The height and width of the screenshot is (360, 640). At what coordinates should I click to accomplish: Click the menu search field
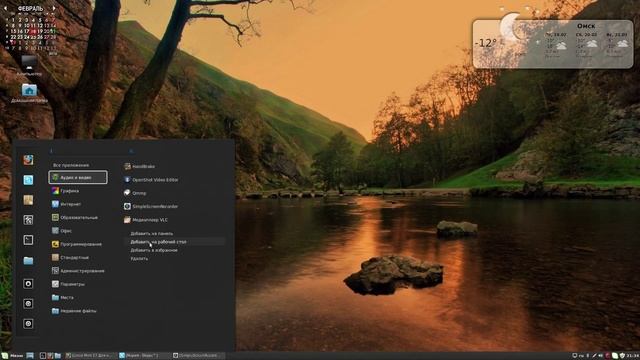pyautogui.click(x=91, y=151)
